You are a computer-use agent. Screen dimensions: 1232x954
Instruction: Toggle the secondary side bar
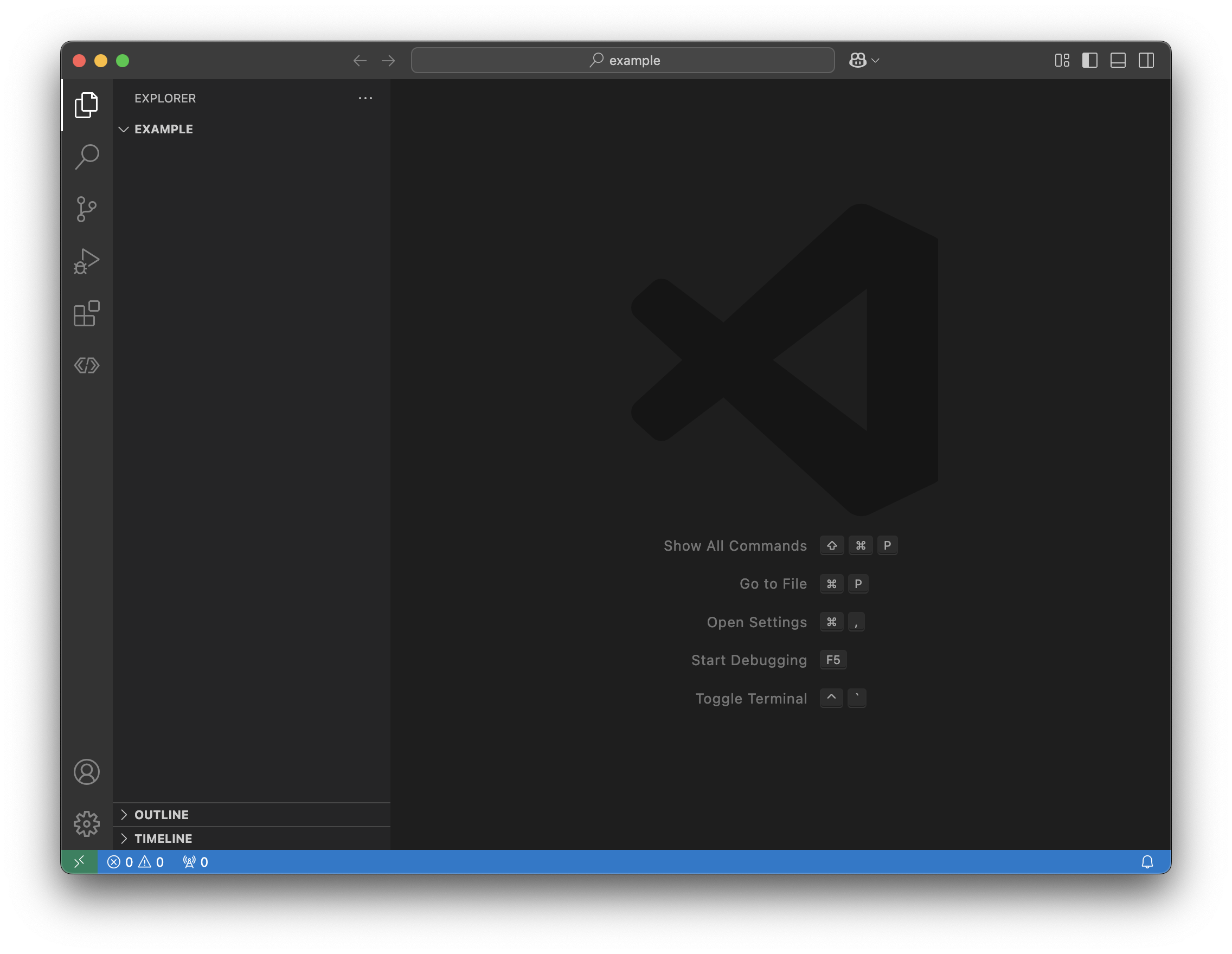point(1146,60)
